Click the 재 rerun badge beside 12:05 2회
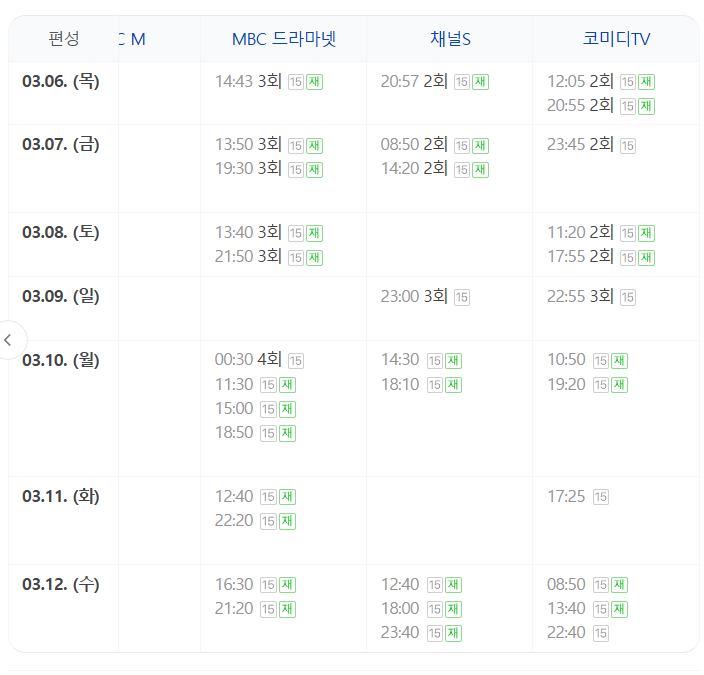 [x=647, y=82]
